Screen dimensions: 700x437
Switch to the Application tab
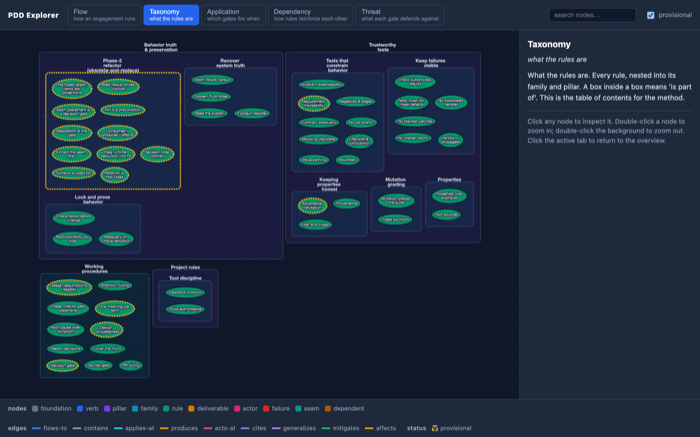[233, 15]
